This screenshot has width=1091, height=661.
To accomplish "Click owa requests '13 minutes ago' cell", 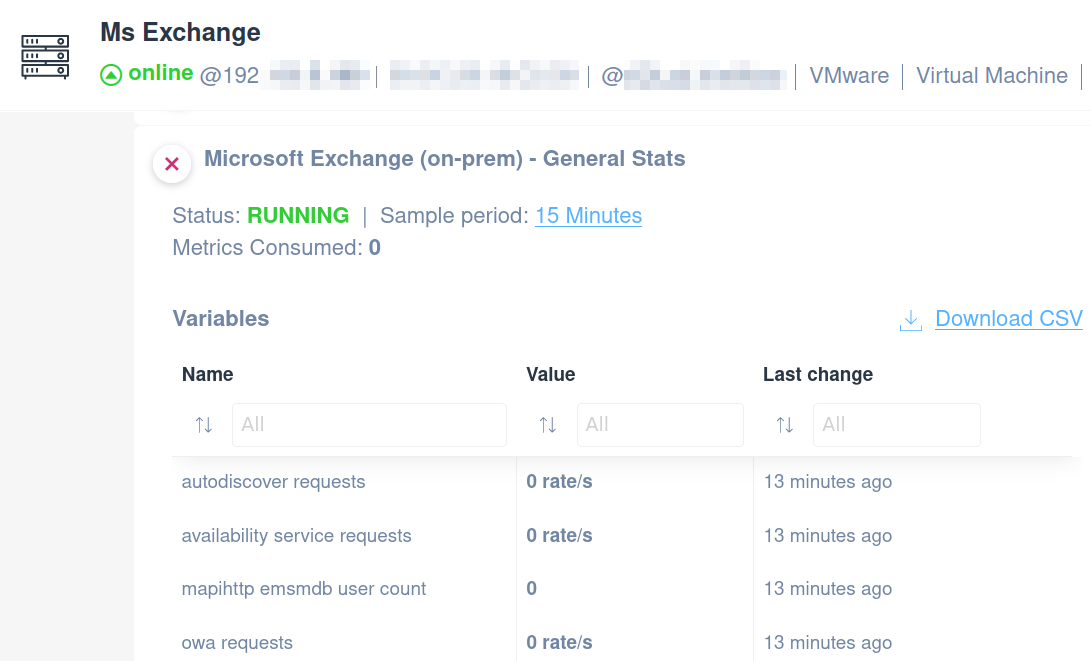I will click(x=828, y=642).
